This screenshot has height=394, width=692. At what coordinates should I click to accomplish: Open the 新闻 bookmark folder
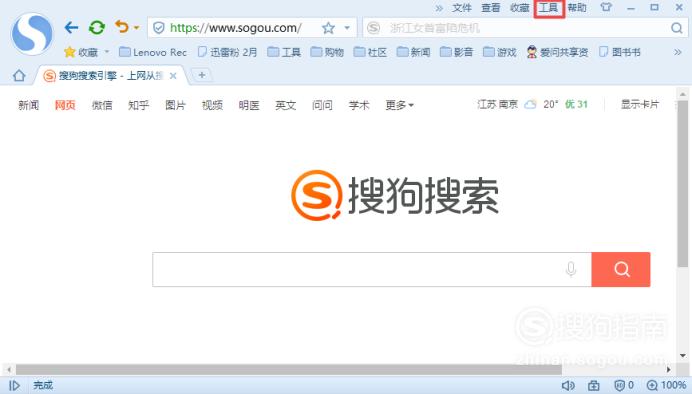(414, 53)
